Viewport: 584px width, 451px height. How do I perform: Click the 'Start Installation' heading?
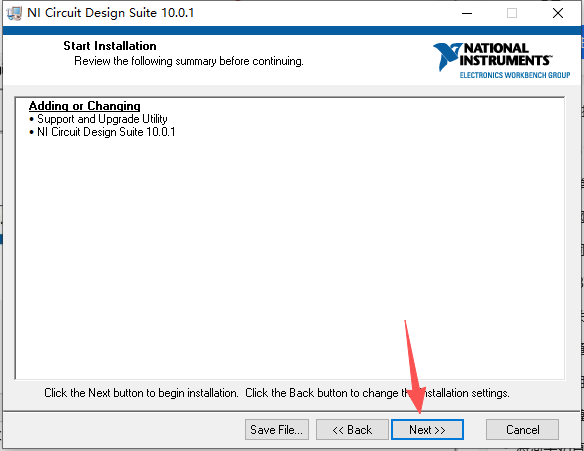[110, 46]
